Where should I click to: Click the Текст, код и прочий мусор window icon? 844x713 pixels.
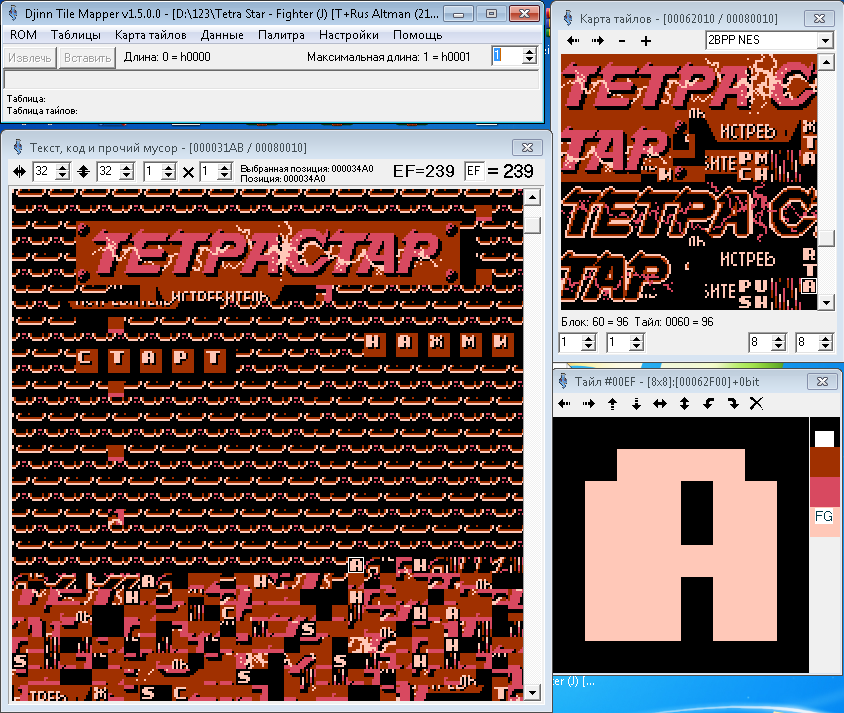(x=18, y=147)
